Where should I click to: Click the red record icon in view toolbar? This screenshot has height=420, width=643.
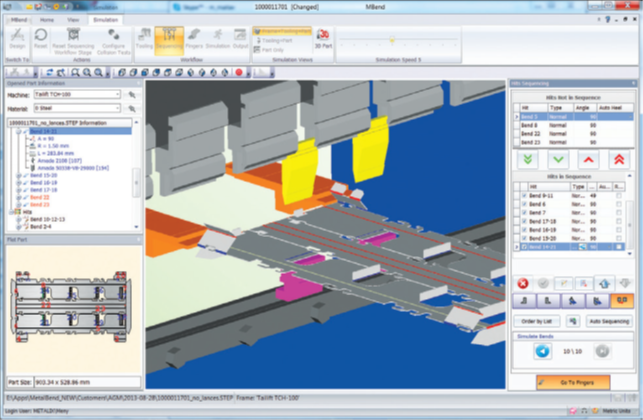[x=239, y=73]
